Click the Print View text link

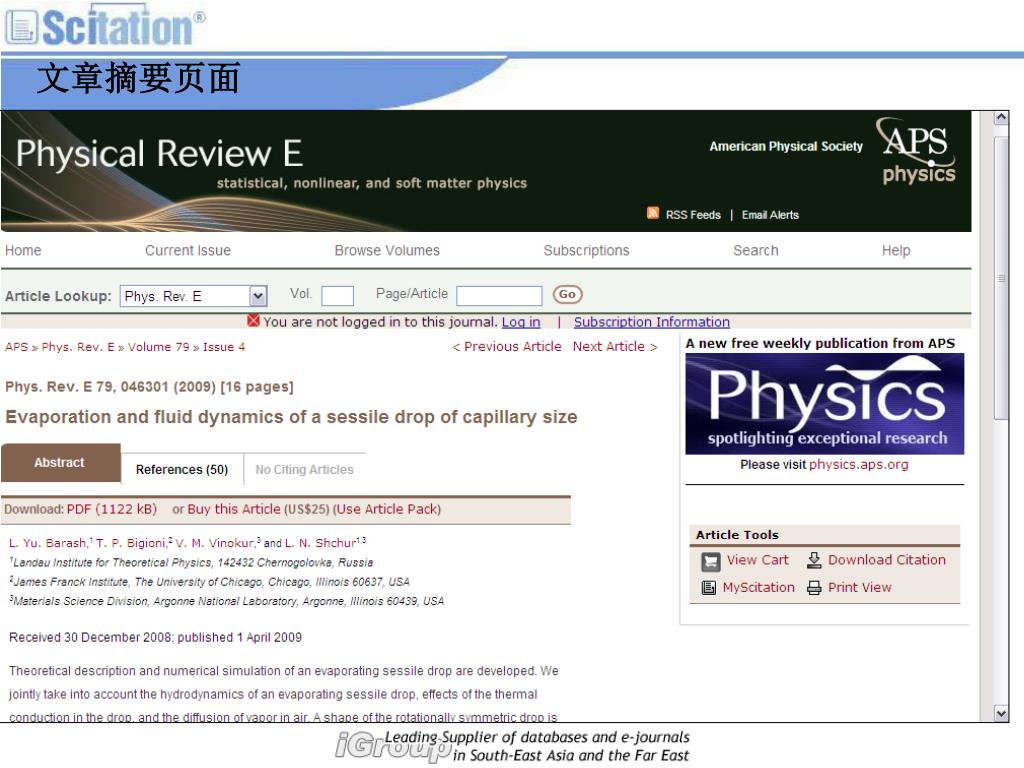(859, 588)
